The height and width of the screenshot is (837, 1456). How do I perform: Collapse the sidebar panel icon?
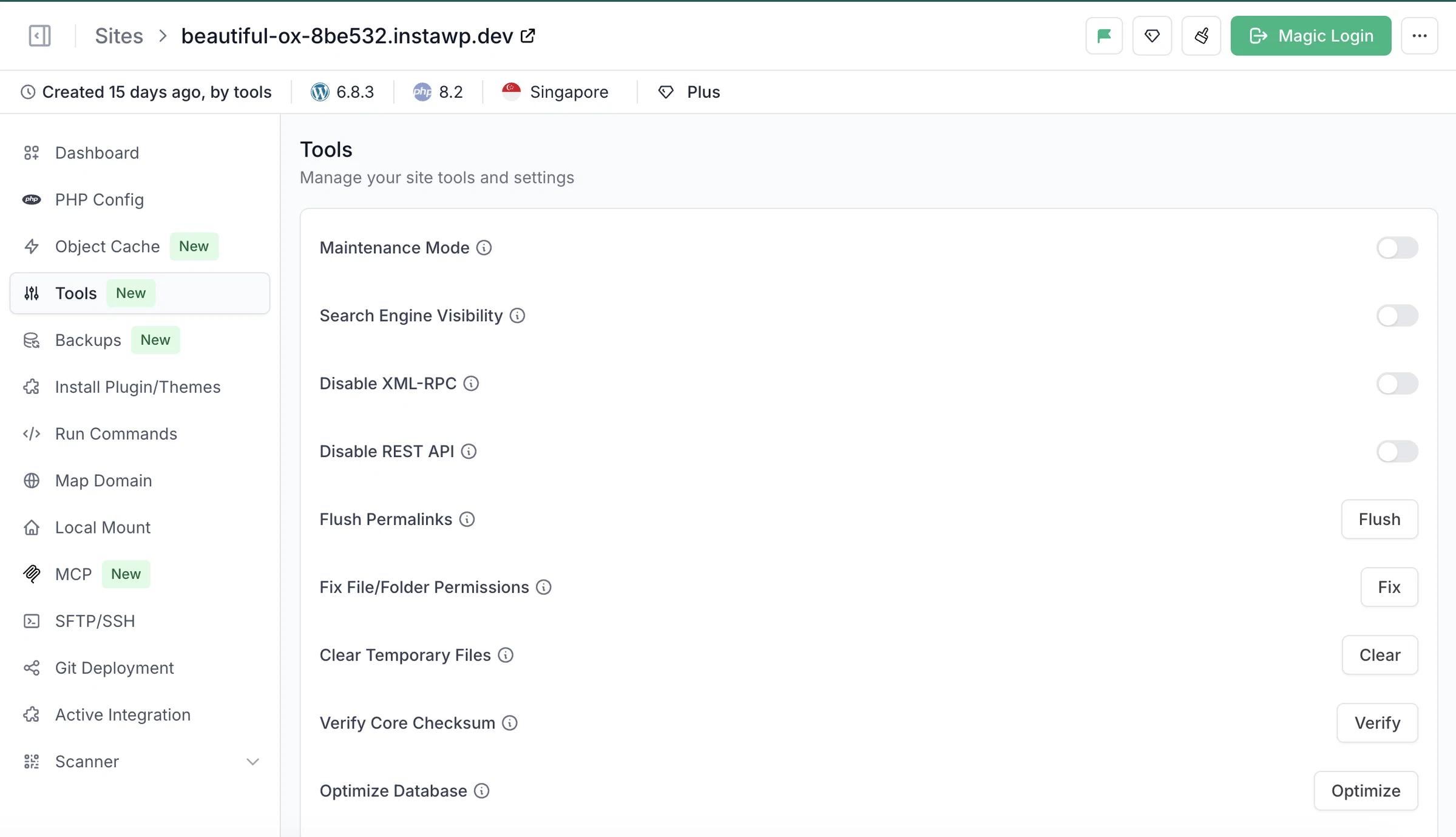(39, 36)
